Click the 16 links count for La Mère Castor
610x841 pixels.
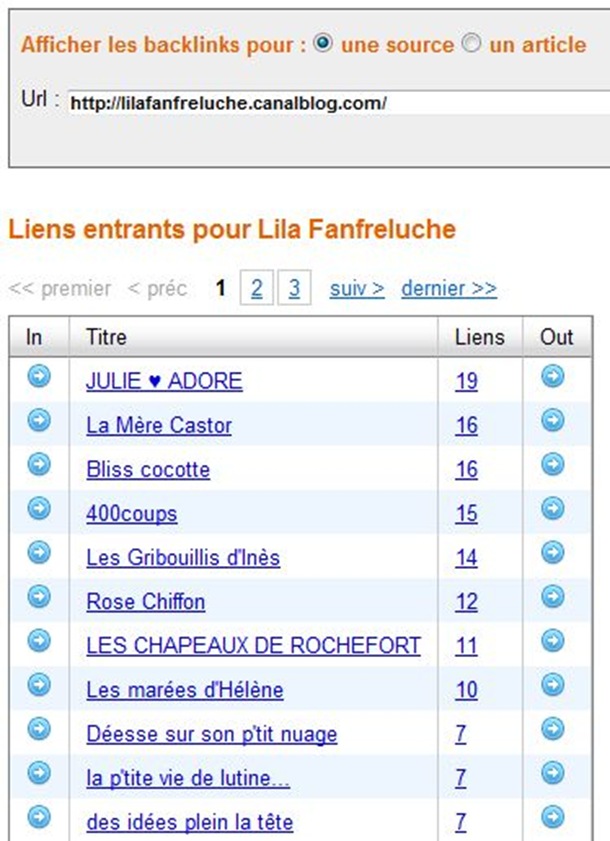pos(466,425)
